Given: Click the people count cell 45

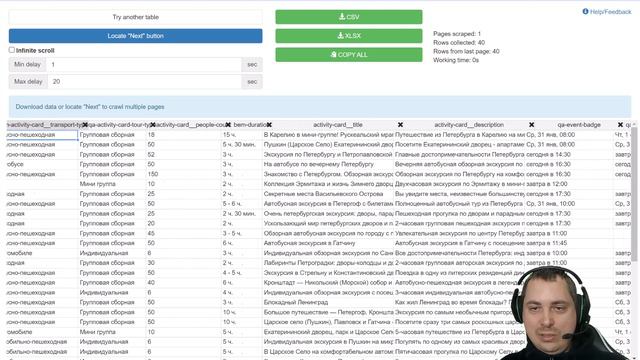Looking at the screenshot, I should pos(183,233).
